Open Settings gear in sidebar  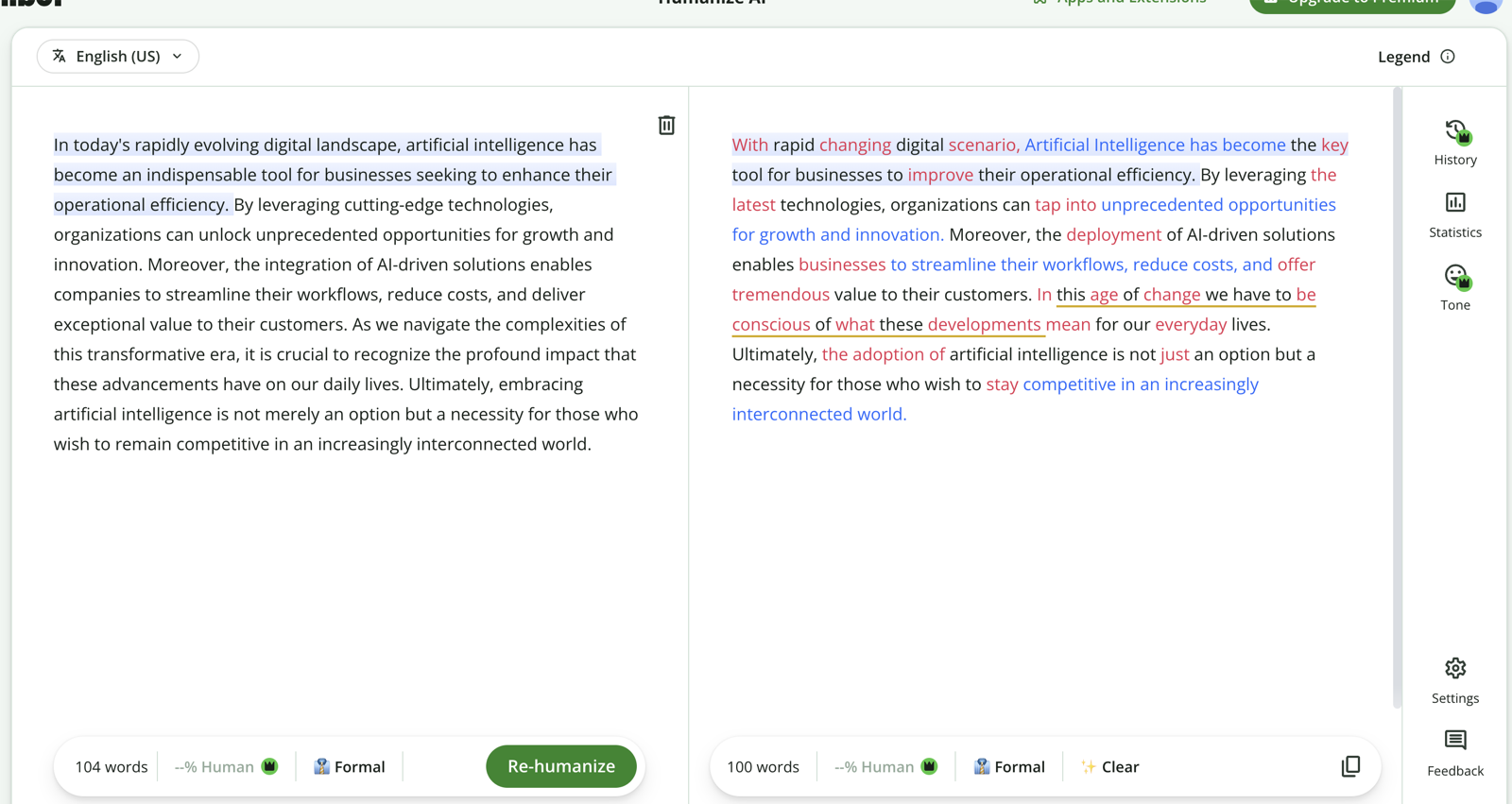tap(1455, 681)
